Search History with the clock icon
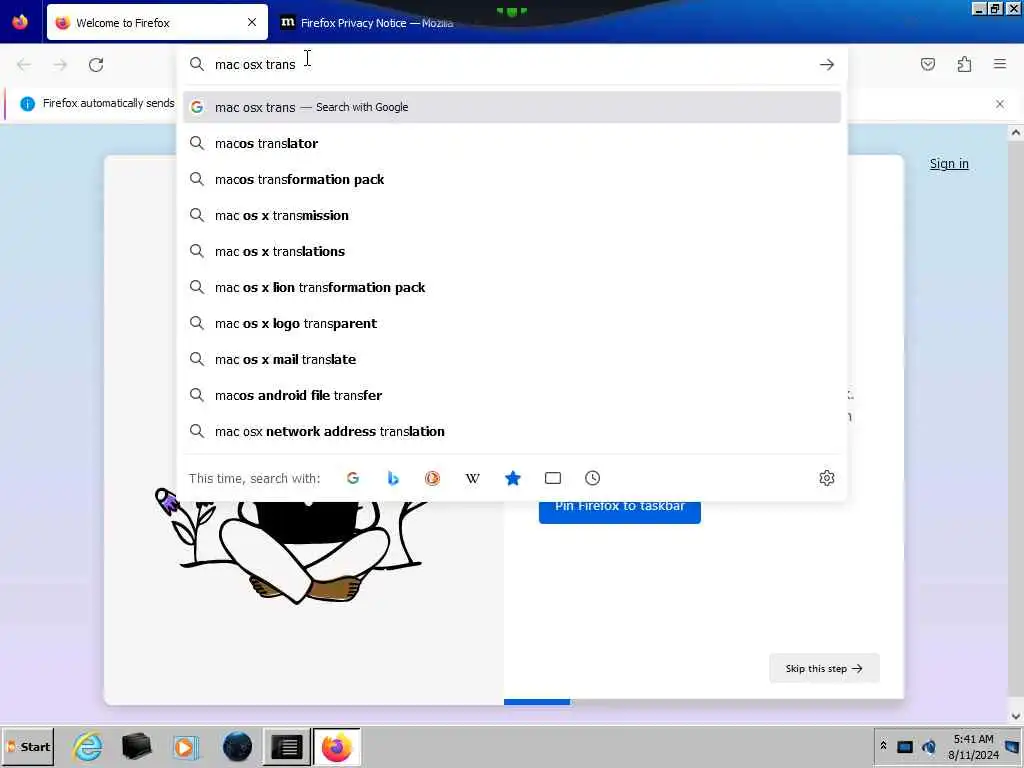This screenshot has height=768, width=1024. [592, 478]
